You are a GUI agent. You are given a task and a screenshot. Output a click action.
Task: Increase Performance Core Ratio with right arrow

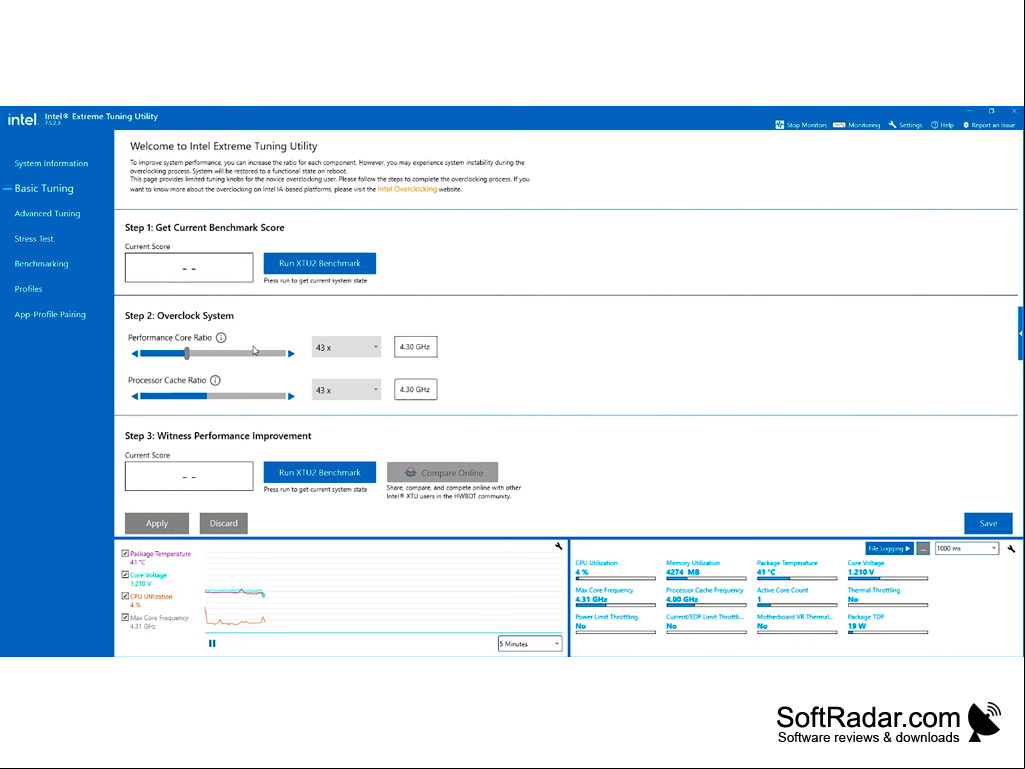tap(292, 354)
